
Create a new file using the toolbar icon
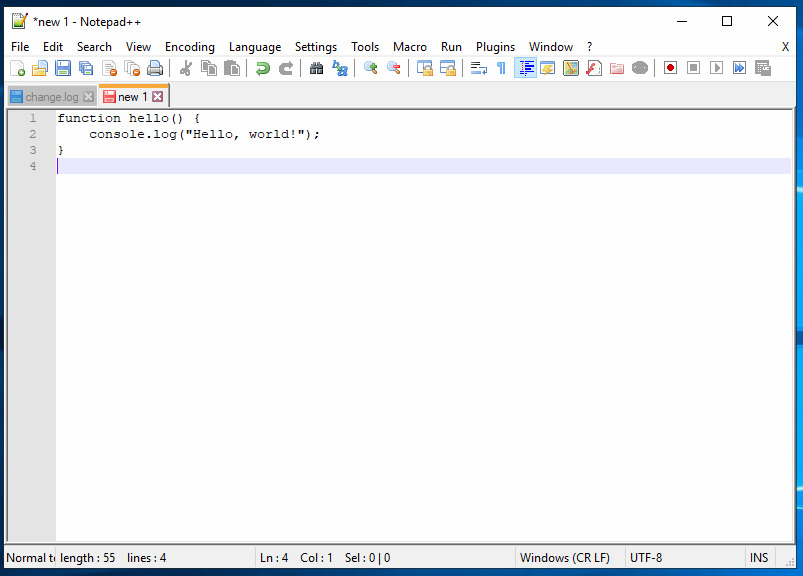(17, 67)
